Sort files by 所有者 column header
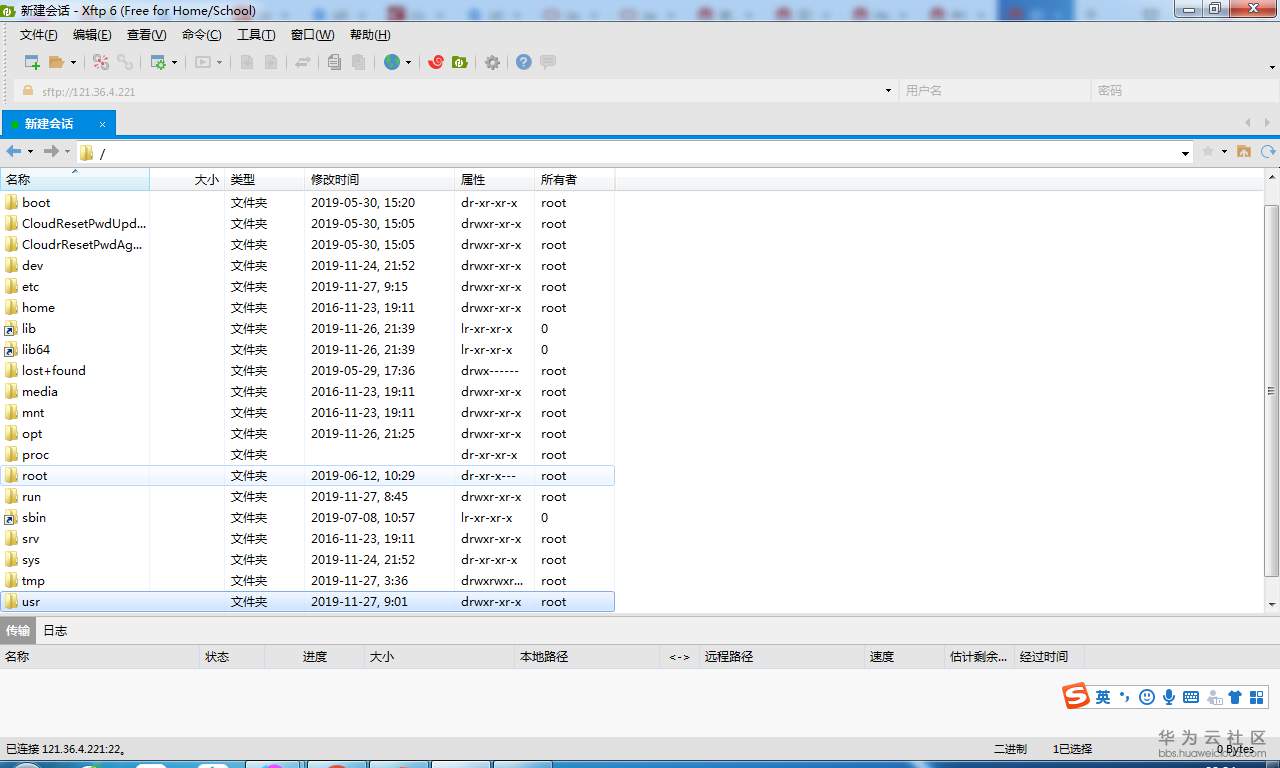The image size is (1280, 768). point(574,180)
